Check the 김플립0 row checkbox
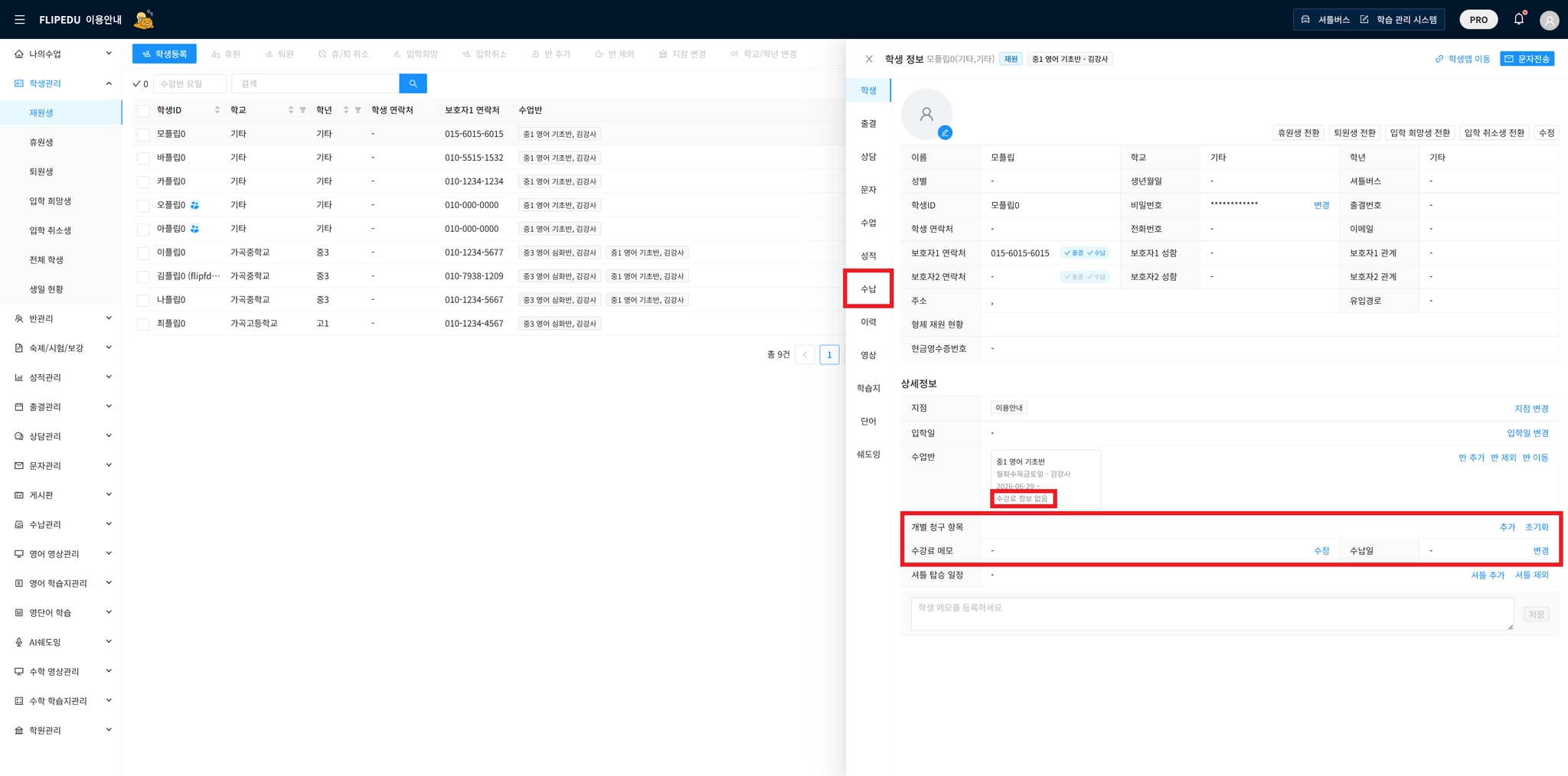1568x776 pixels. pos(143,277)
